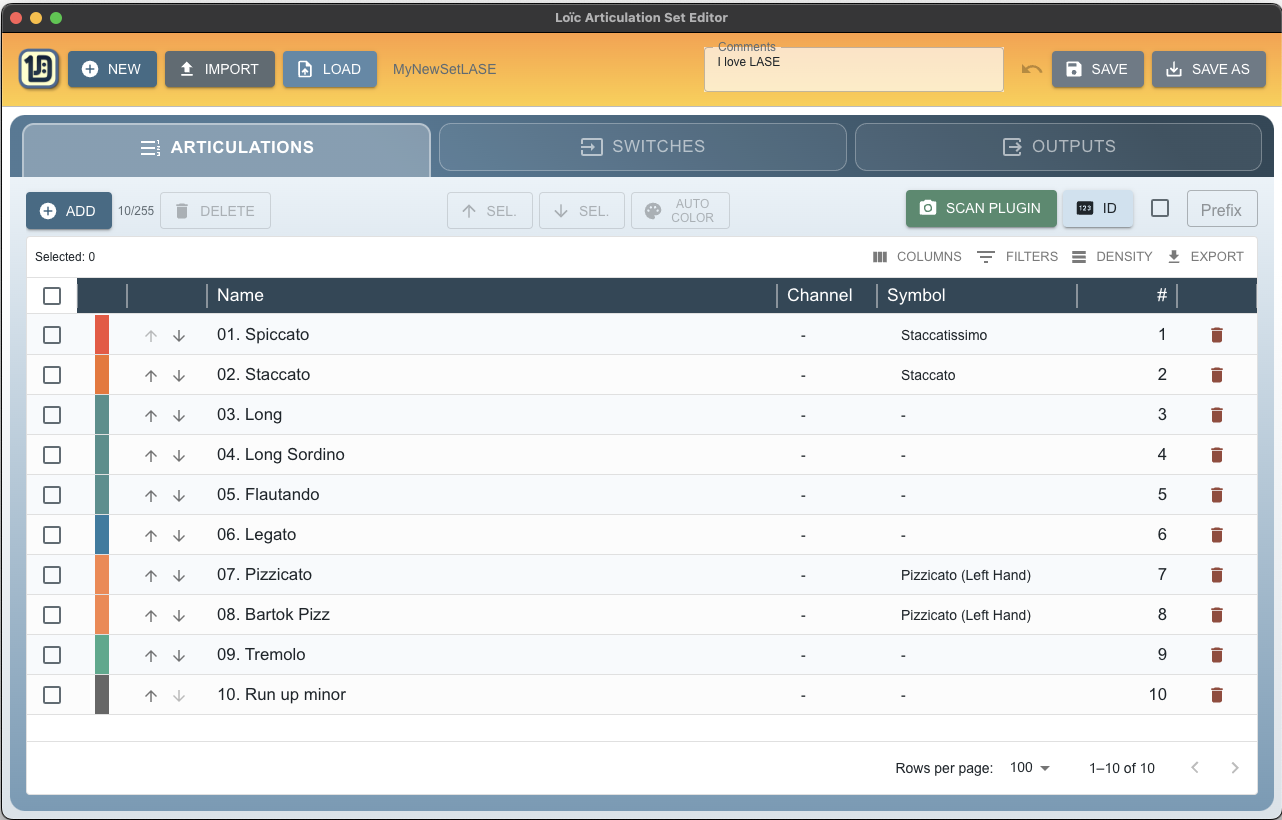The height and width of the screenshot is (820, 1282).
Task: Trash the 07. Pizzicato articulation
Action: tap(1217, 575)
